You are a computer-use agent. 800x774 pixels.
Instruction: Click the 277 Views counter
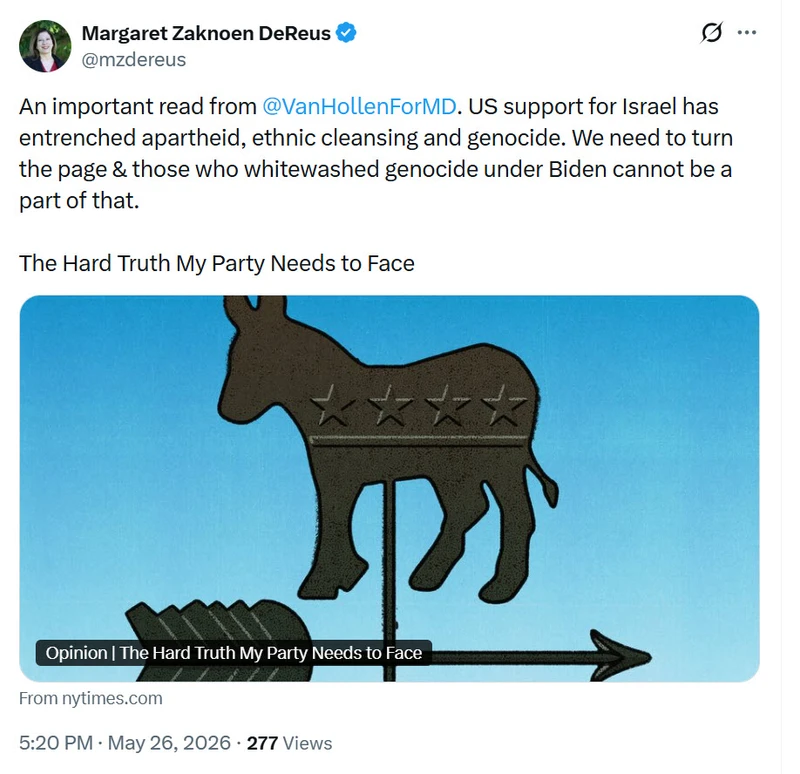pyautogui.click(x=289, y=743)
